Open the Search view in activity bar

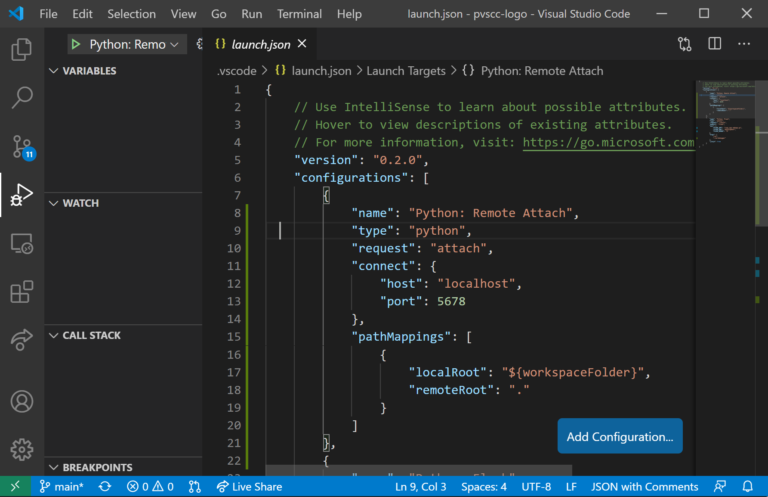pyautogui.click(x=21, y=98)
